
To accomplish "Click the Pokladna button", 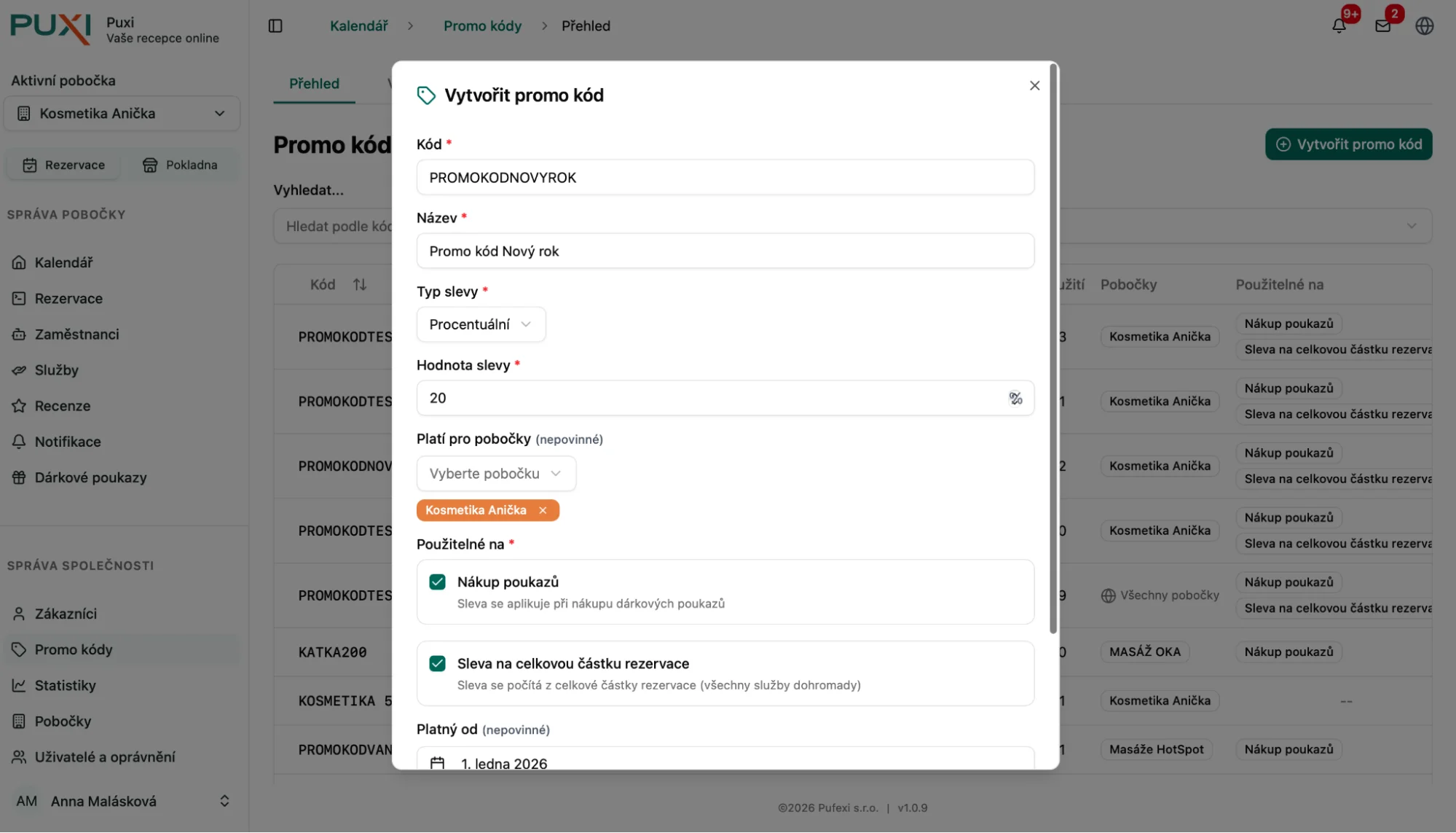I will pyautogui.click(x=180, y=165).
